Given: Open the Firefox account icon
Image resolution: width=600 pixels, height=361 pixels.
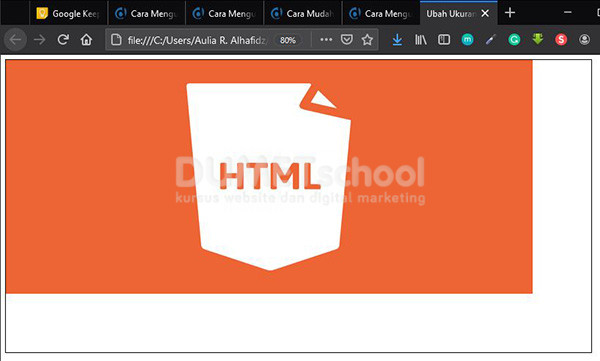Looking at the screenshot, I should coord(584,39).
